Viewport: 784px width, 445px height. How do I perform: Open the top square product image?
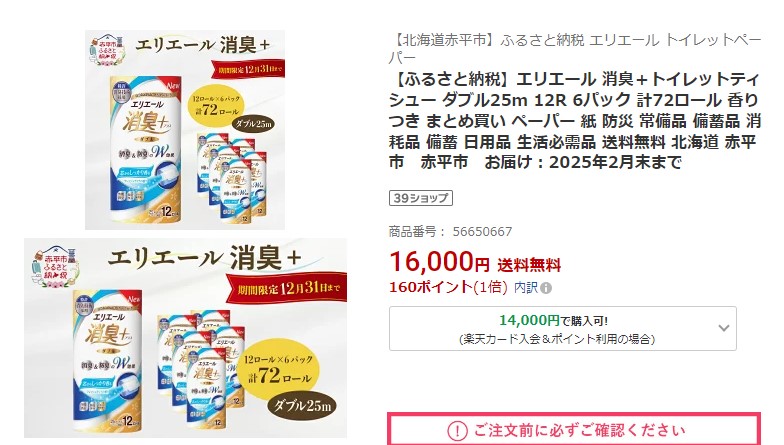(185, 130)
